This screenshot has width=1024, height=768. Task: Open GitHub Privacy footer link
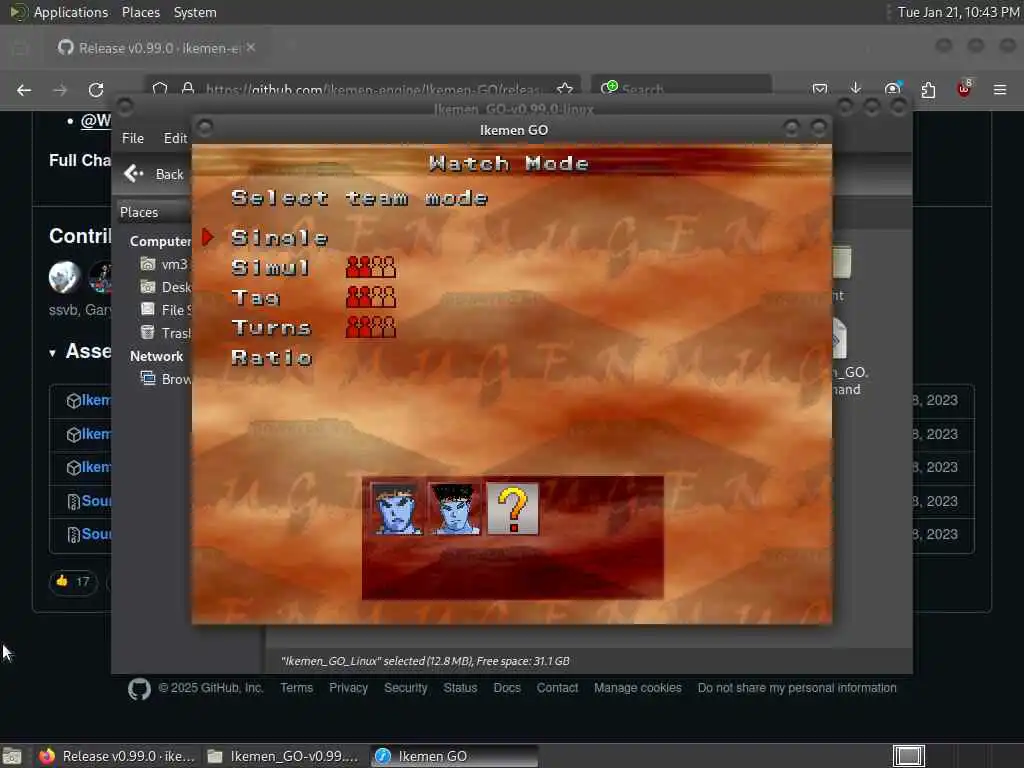(x=348, y=688)
